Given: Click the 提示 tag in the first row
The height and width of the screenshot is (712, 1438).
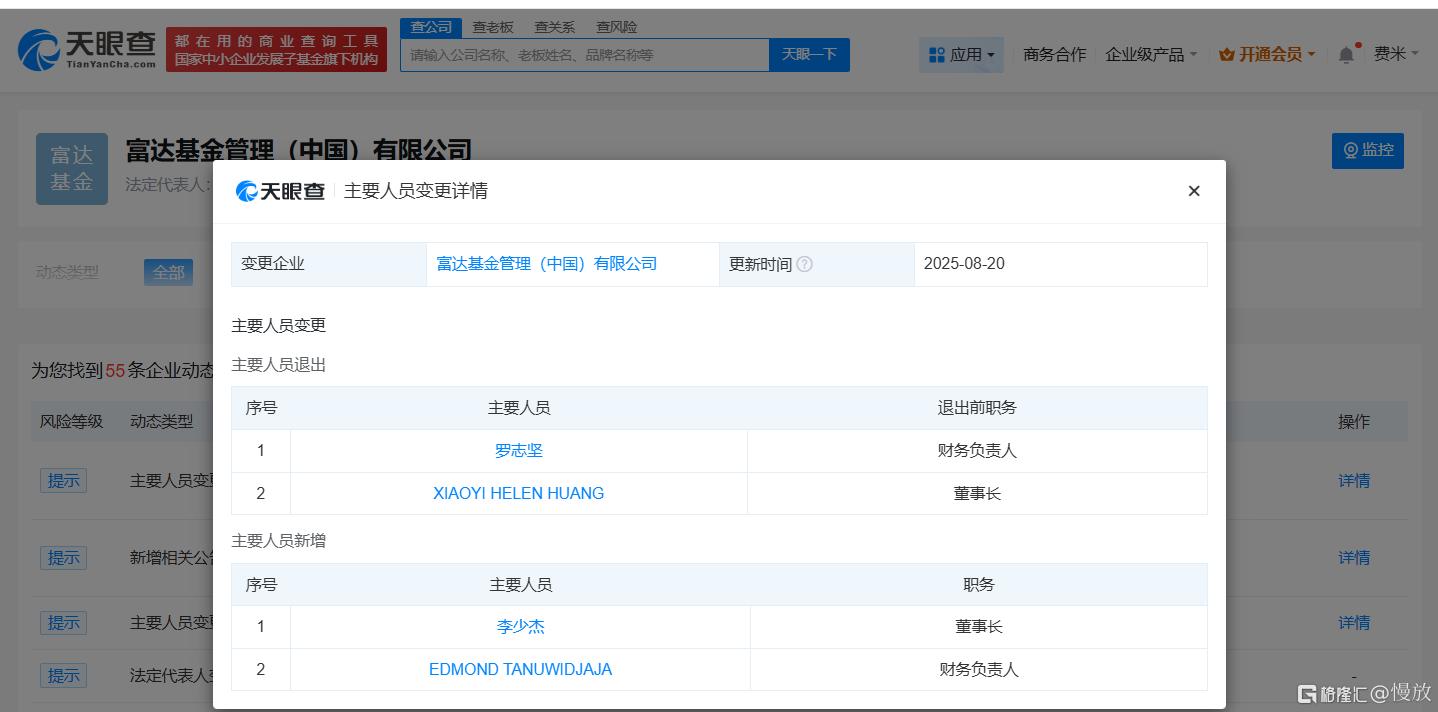Looking at the screenshot, I should [63, 481].
